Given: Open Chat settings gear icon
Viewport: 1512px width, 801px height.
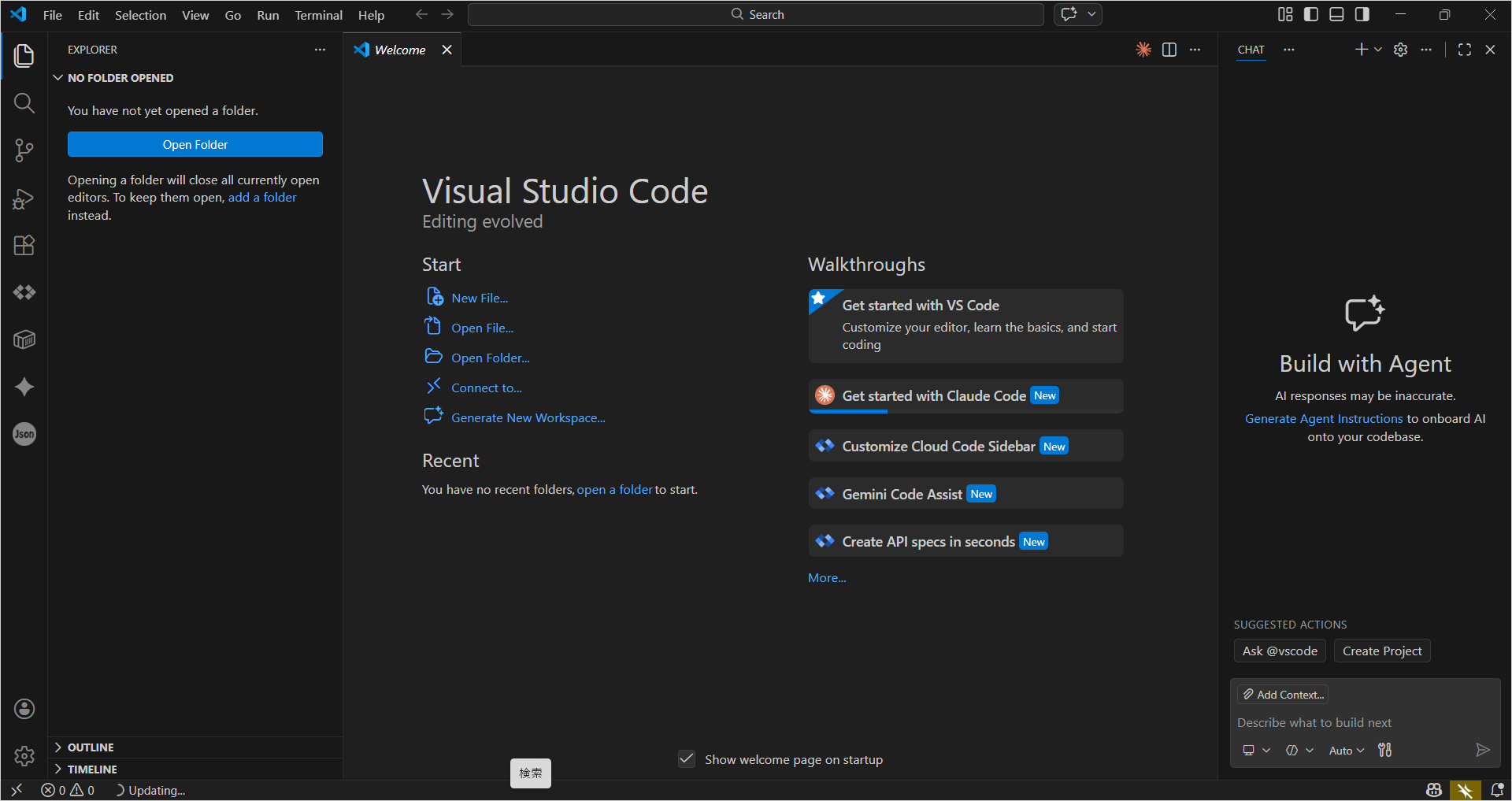Looking at the screenshot, I should pyautogui.click(x=1401, y=49).
